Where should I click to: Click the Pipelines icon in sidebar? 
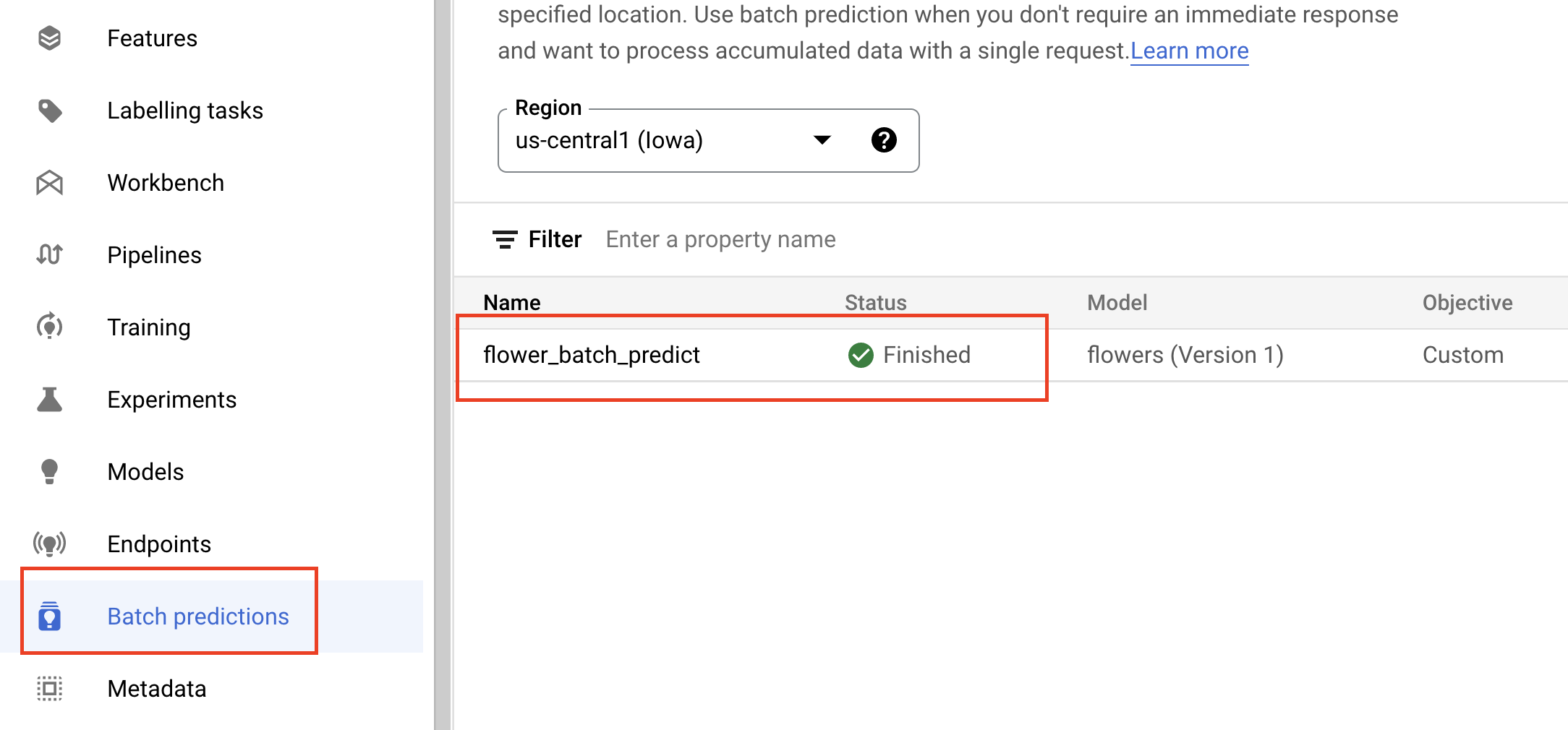[x=49, y=254]
